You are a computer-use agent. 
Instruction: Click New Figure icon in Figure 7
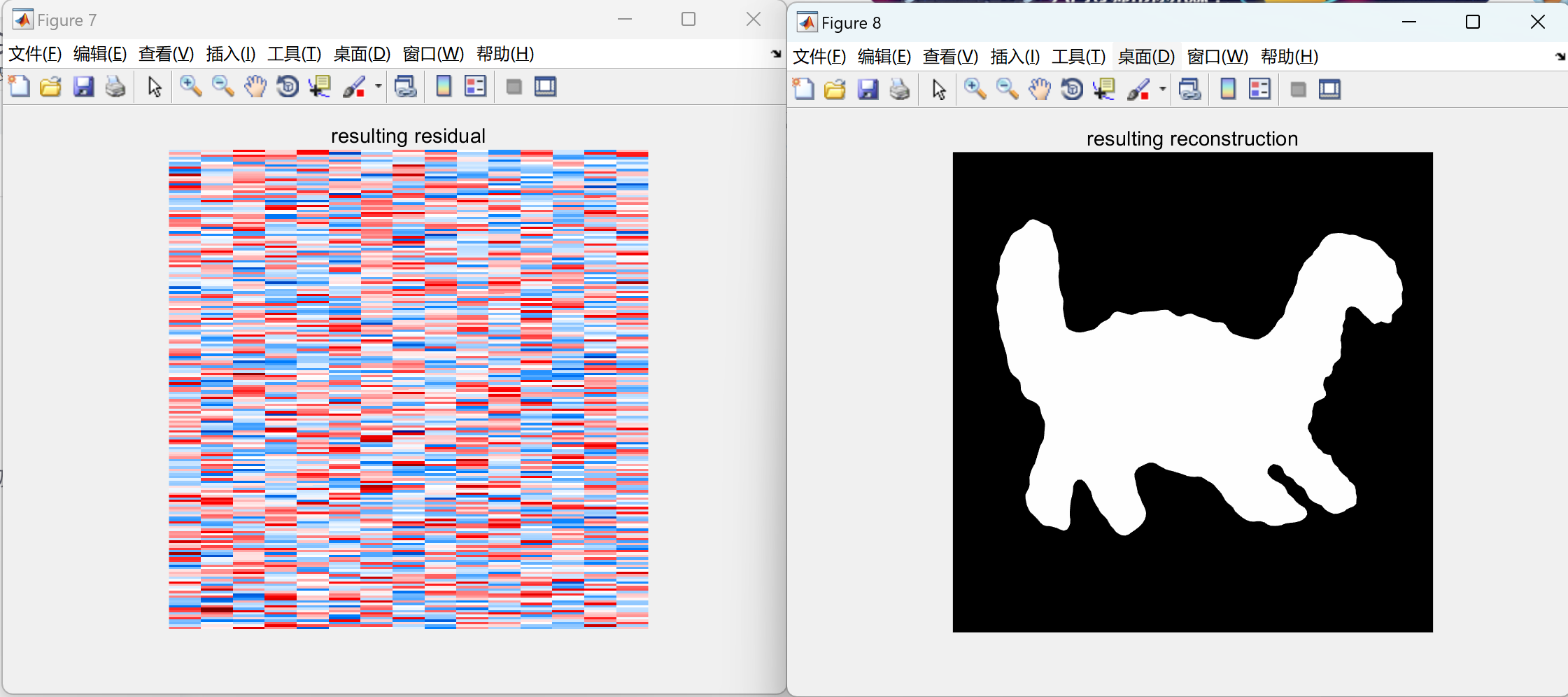(20, 87)
